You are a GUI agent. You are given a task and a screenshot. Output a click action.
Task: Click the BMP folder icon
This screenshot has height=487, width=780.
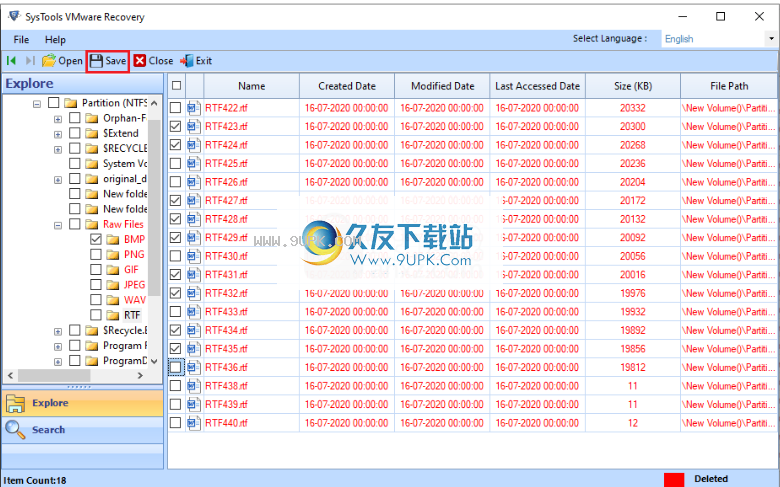point(113,240)
